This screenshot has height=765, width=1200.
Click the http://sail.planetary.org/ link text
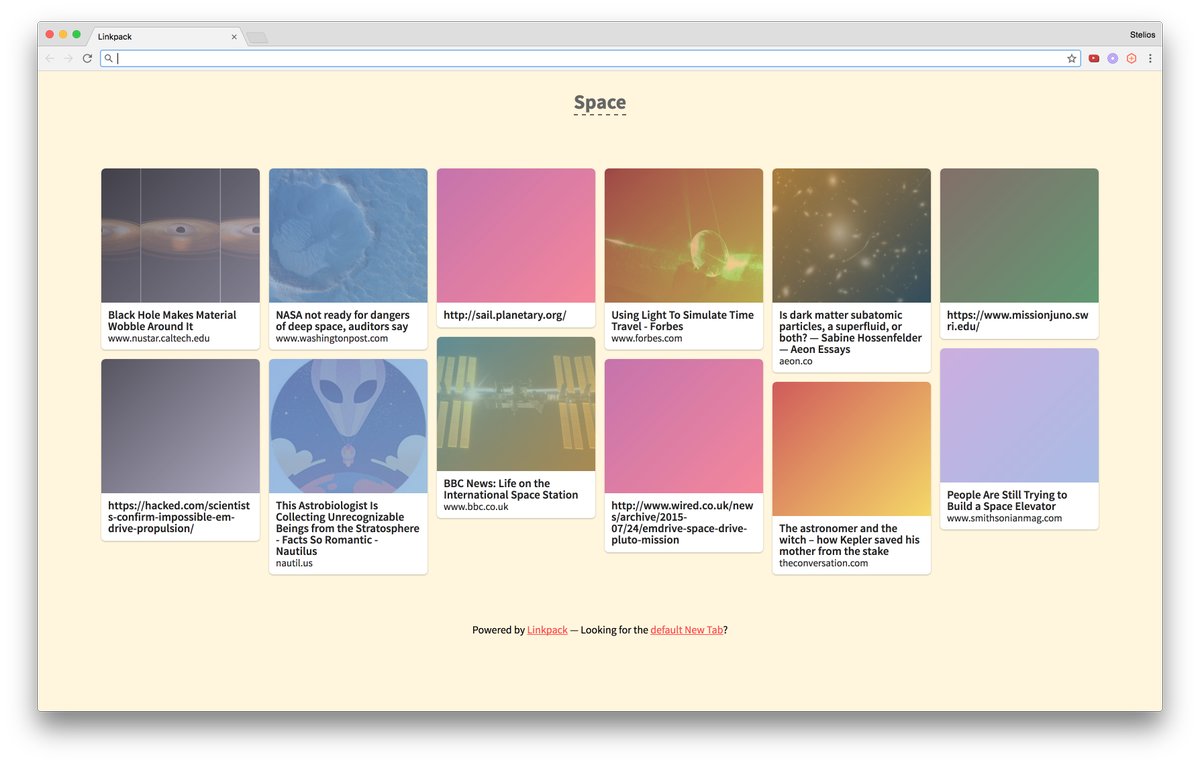(505, 315)
